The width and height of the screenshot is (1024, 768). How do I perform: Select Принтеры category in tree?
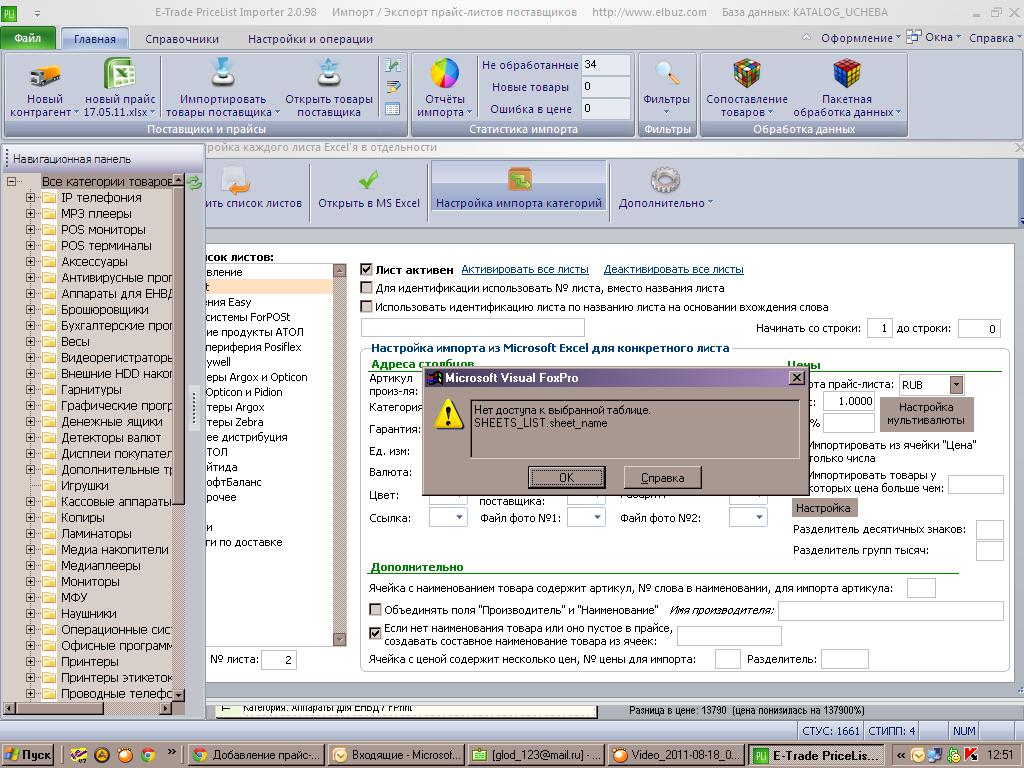(x=89, y=662)
